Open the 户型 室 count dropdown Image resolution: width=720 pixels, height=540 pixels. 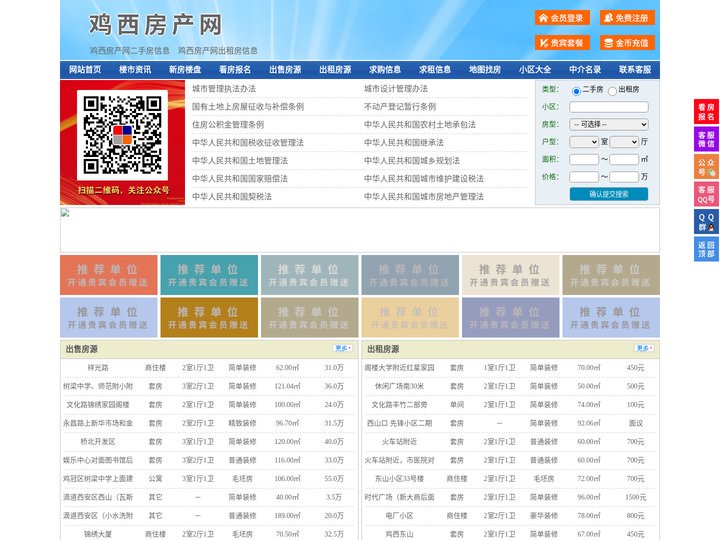tap(584, 142)
